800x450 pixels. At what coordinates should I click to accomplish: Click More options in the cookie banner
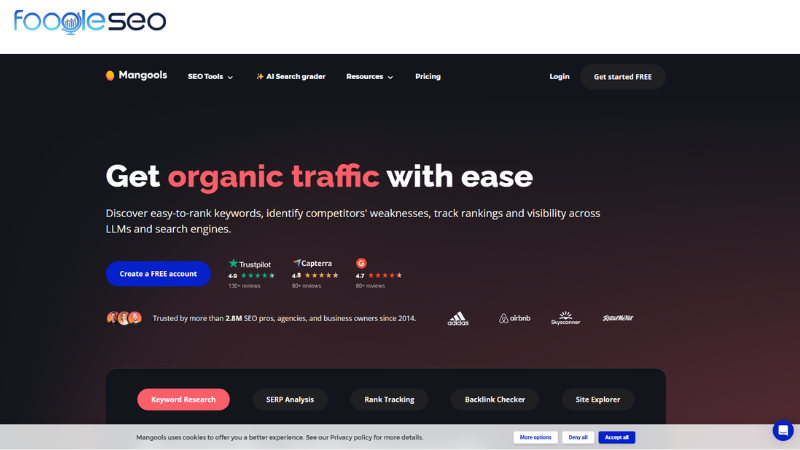(x=536, y=437)
